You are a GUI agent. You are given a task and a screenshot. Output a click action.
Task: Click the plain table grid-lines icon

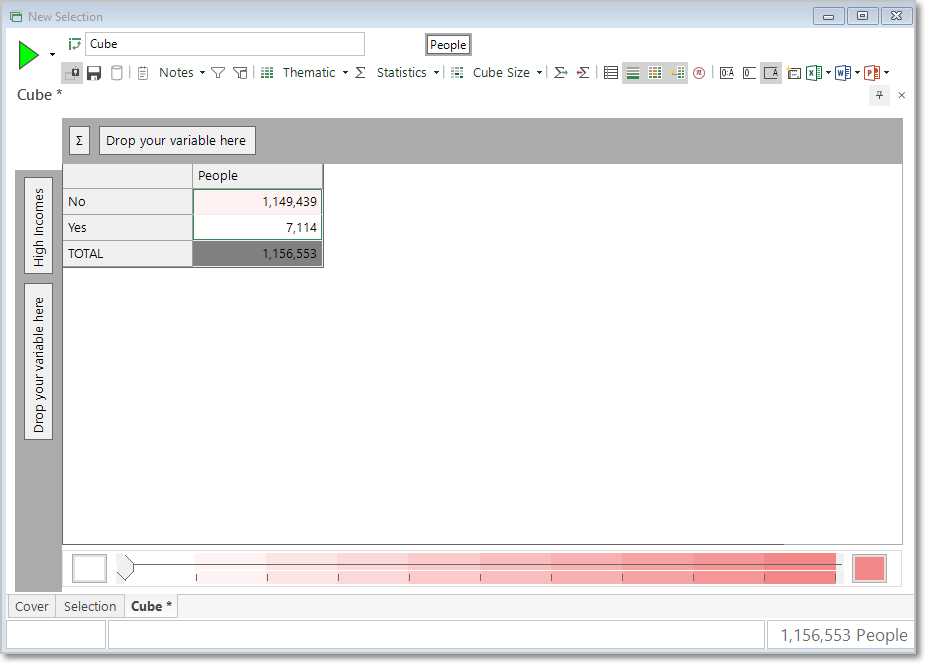[611, 73]
